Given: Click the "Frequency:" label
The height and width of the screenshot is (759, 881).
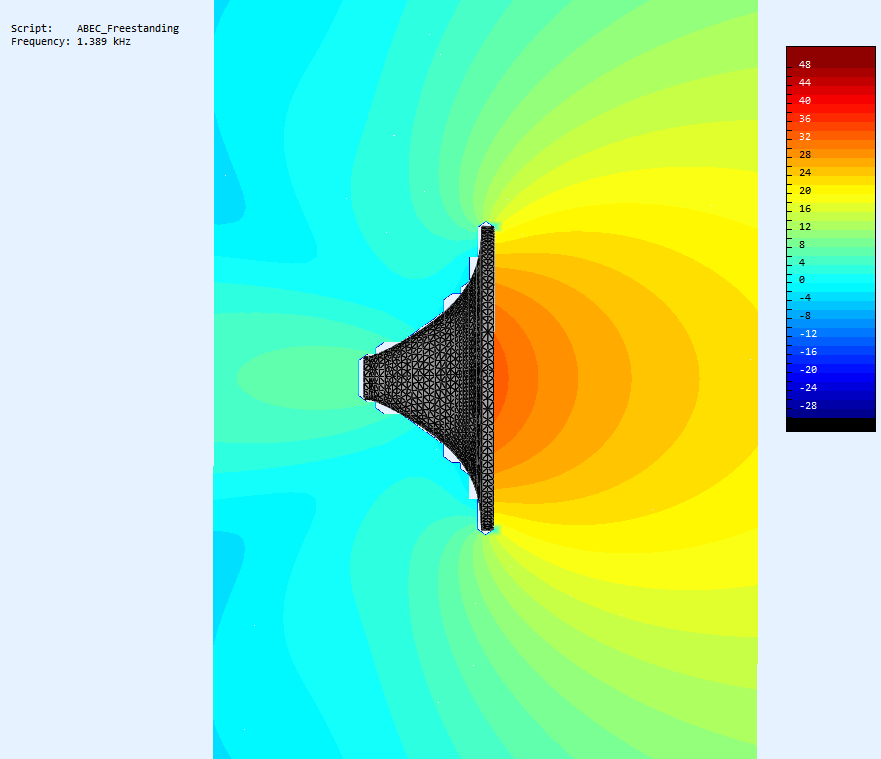Looking at the screenshot, I should click(40, 42).
